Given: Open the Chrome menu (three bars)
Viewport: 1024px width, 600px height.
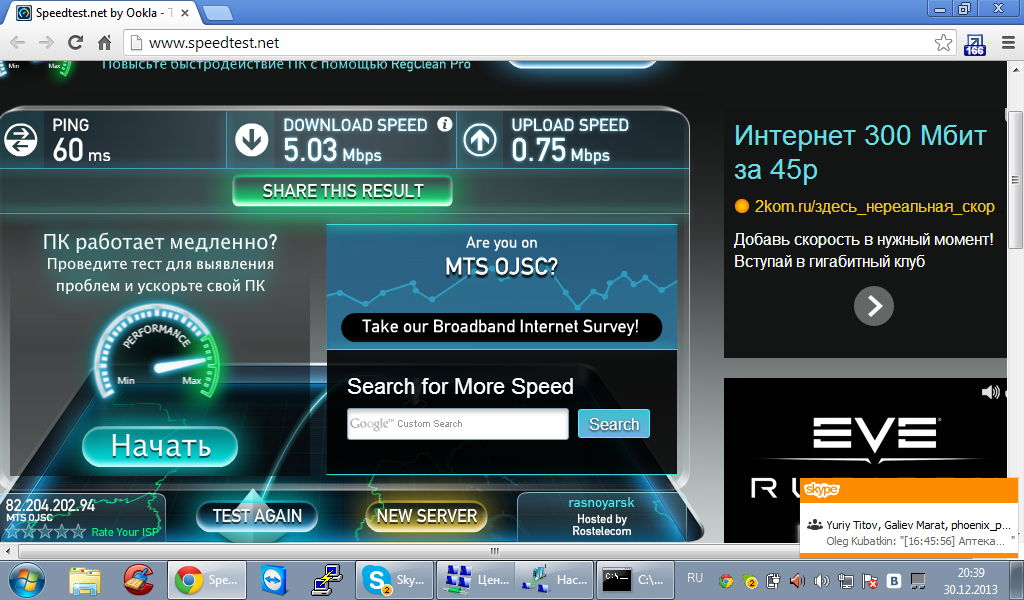Looking at the screenshot, I should tap(1008, 43).
